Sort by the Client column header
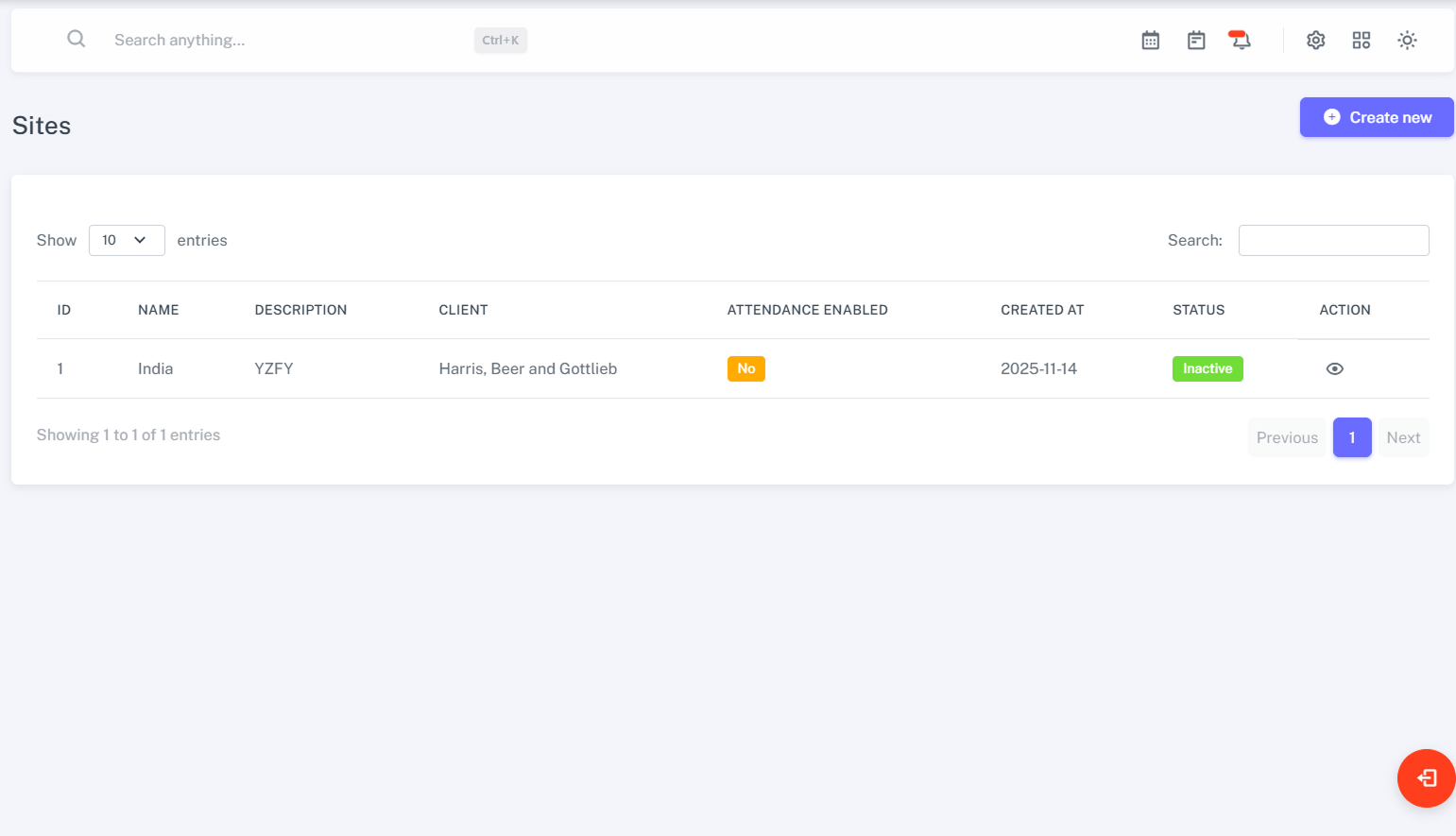The image size is (1456, 836). (x=463, y=310)
